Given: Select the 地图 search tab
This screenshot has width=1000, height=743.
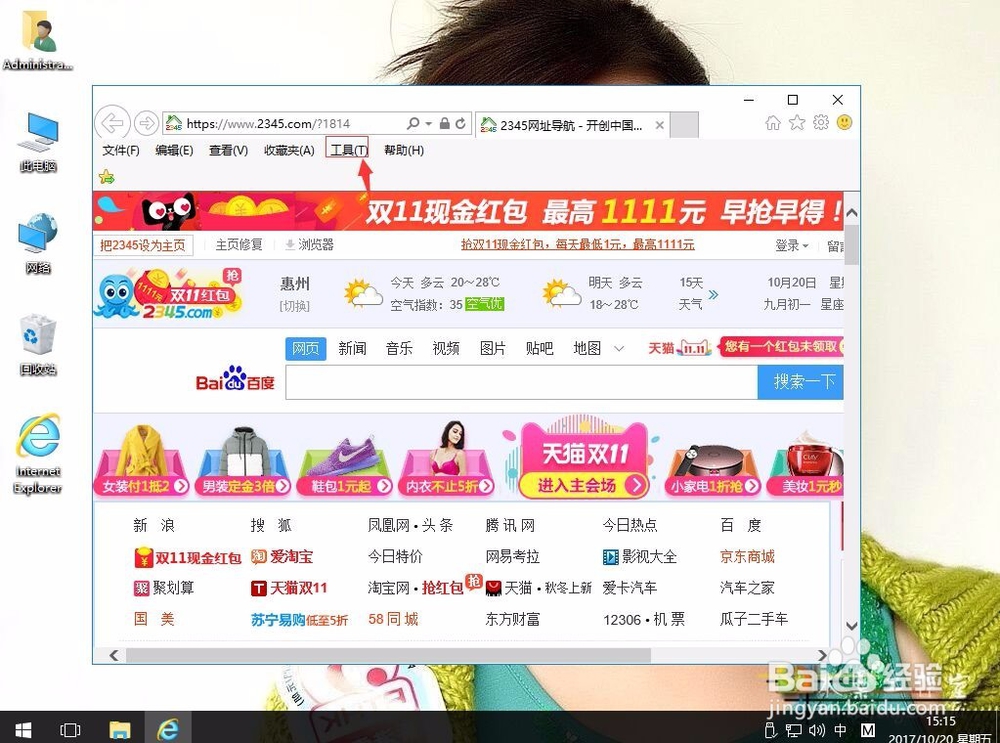Looking at the screenshot, I should click(x=587, y=348).
